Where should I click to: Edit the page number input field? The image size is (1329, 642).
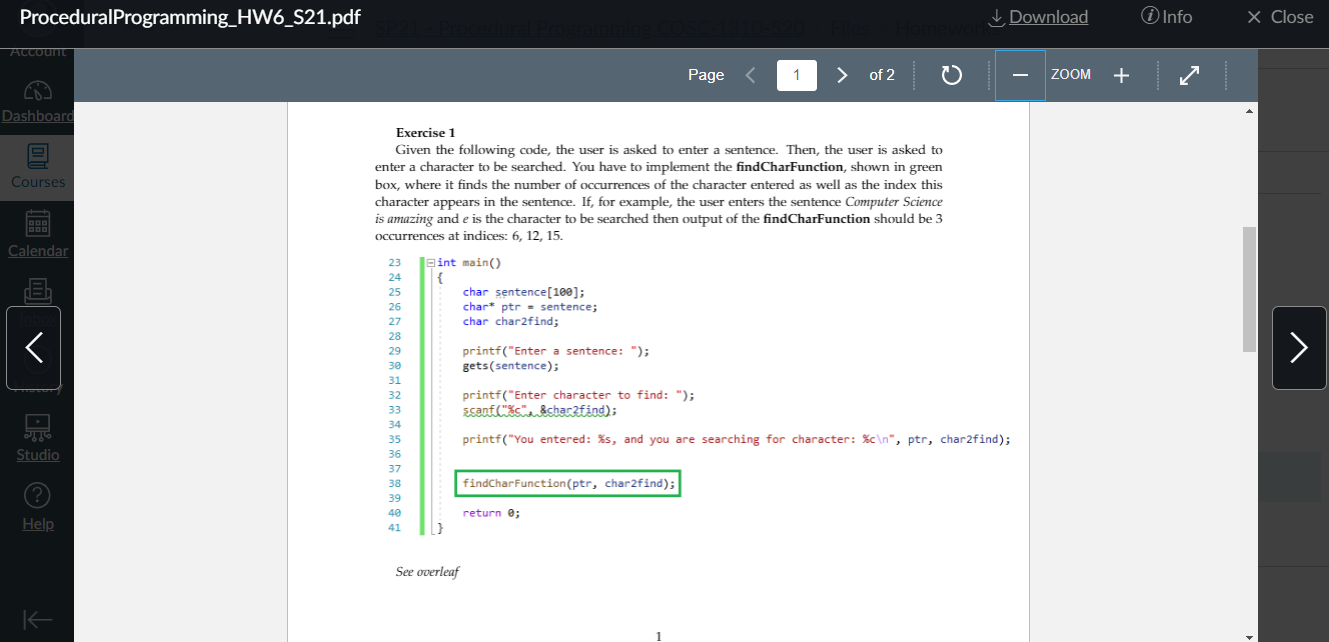(x=797, y=75)
